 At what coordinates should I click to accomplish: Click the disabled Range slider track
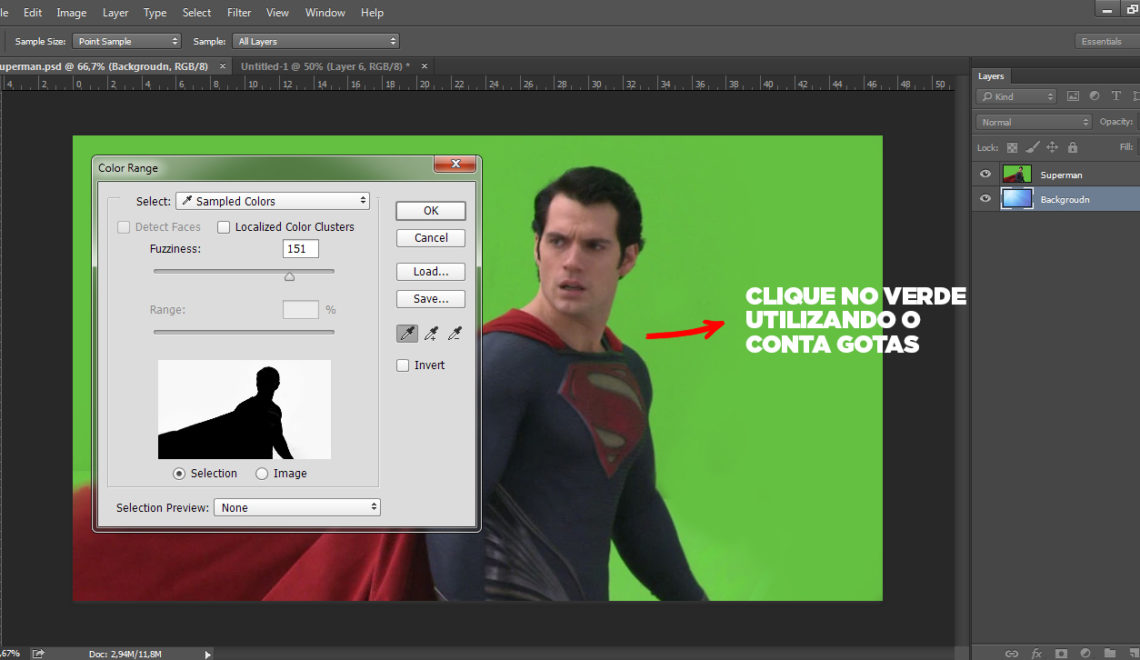pyautogui.click(x=244, y=332)
